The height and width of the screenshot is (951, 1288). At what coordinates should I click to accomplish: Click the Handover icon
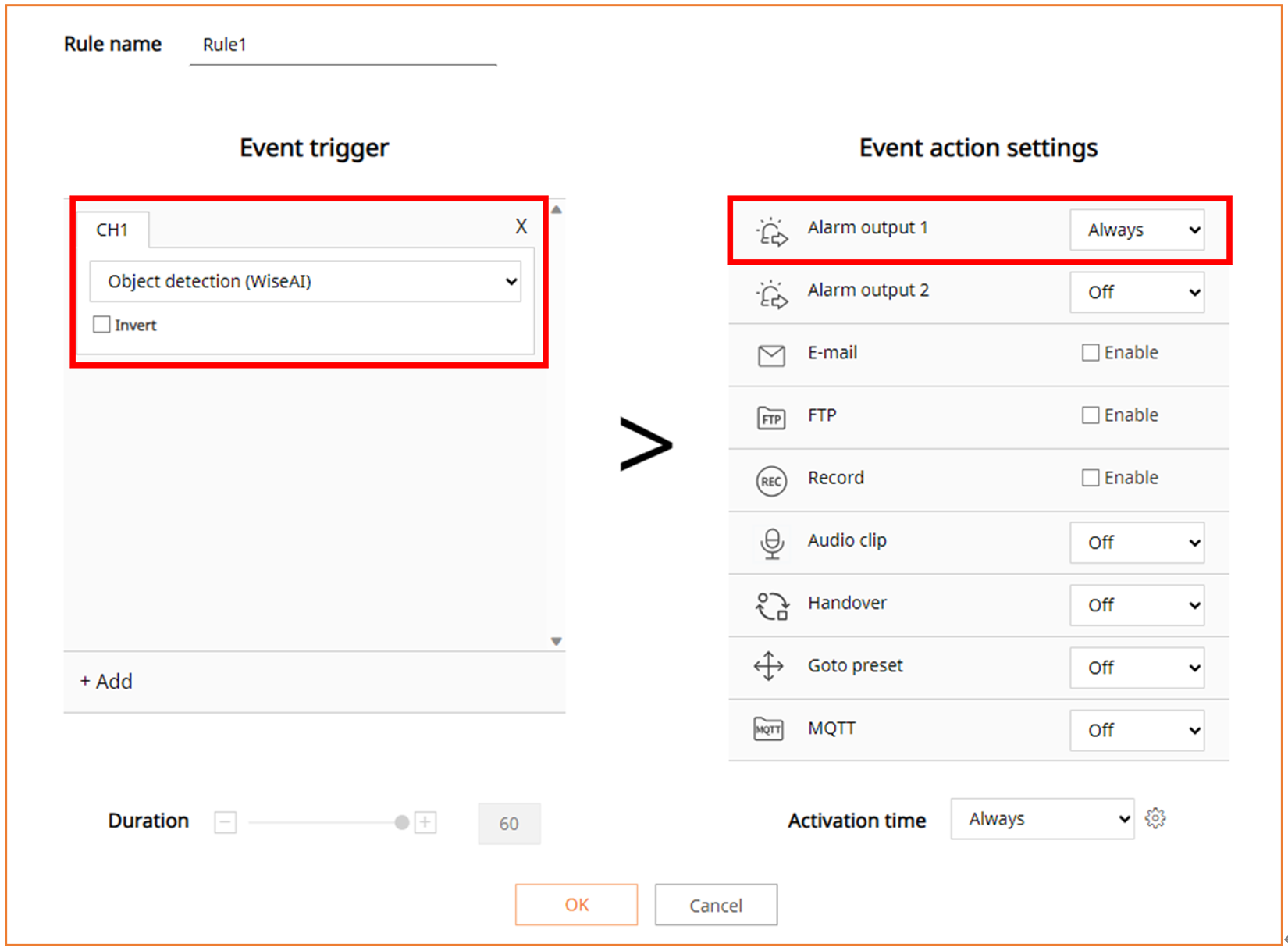pos(771,606)
